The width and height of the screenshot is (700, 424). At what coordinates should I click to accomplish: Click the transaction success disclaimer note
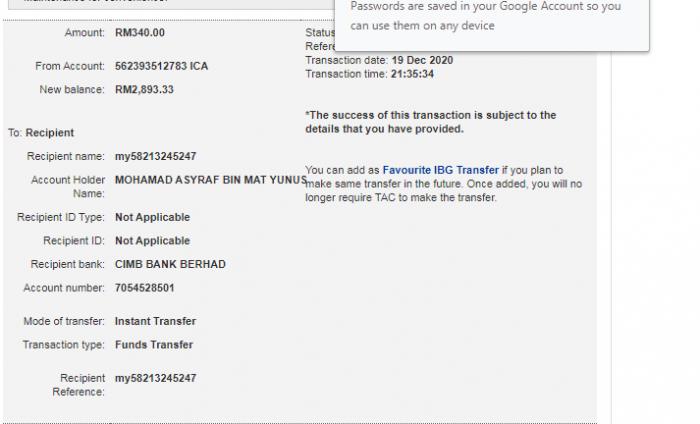tap(430, 122)
